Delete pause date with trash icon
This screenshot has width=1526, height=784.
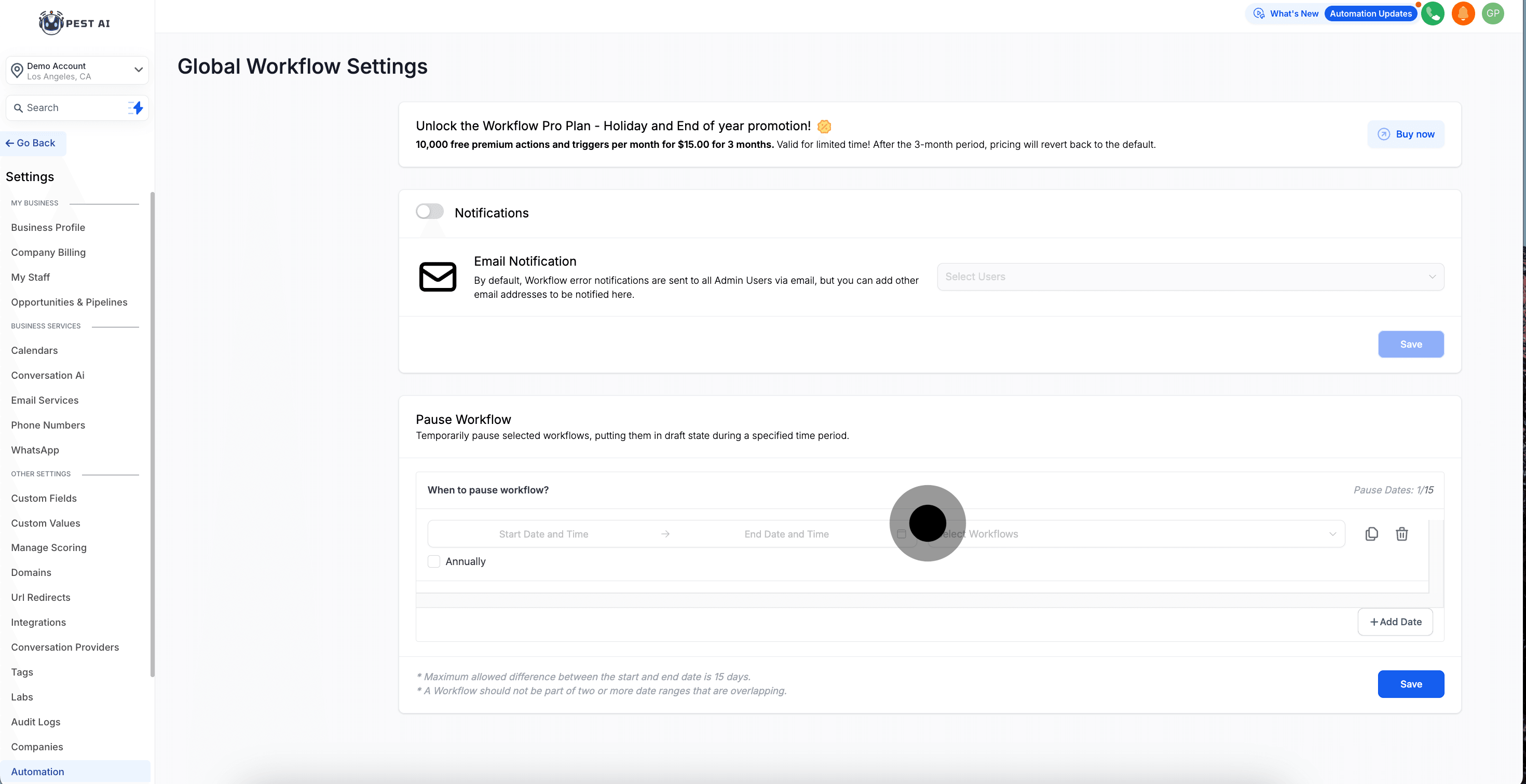pyautogui.click(x=1401, y=533)
